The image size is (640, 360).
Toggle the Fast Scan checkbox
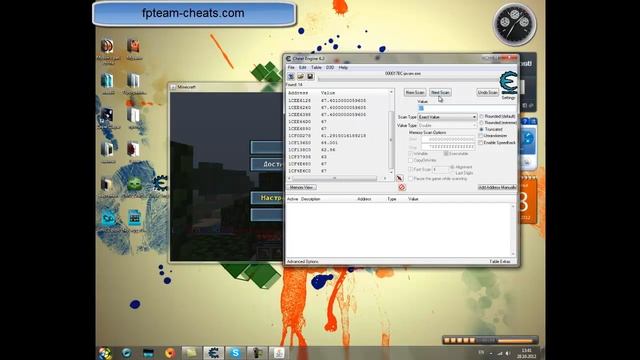pos(411,169)
